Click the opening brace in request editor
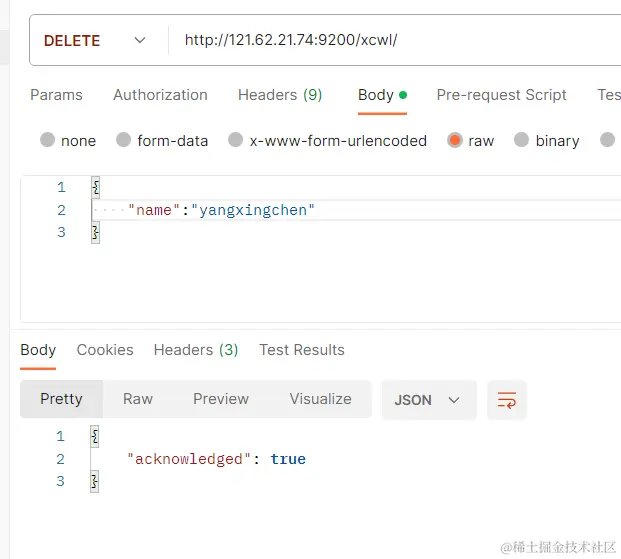Viewport: 621px width, 559px height. pyautogui.click(x=95, y=187)
